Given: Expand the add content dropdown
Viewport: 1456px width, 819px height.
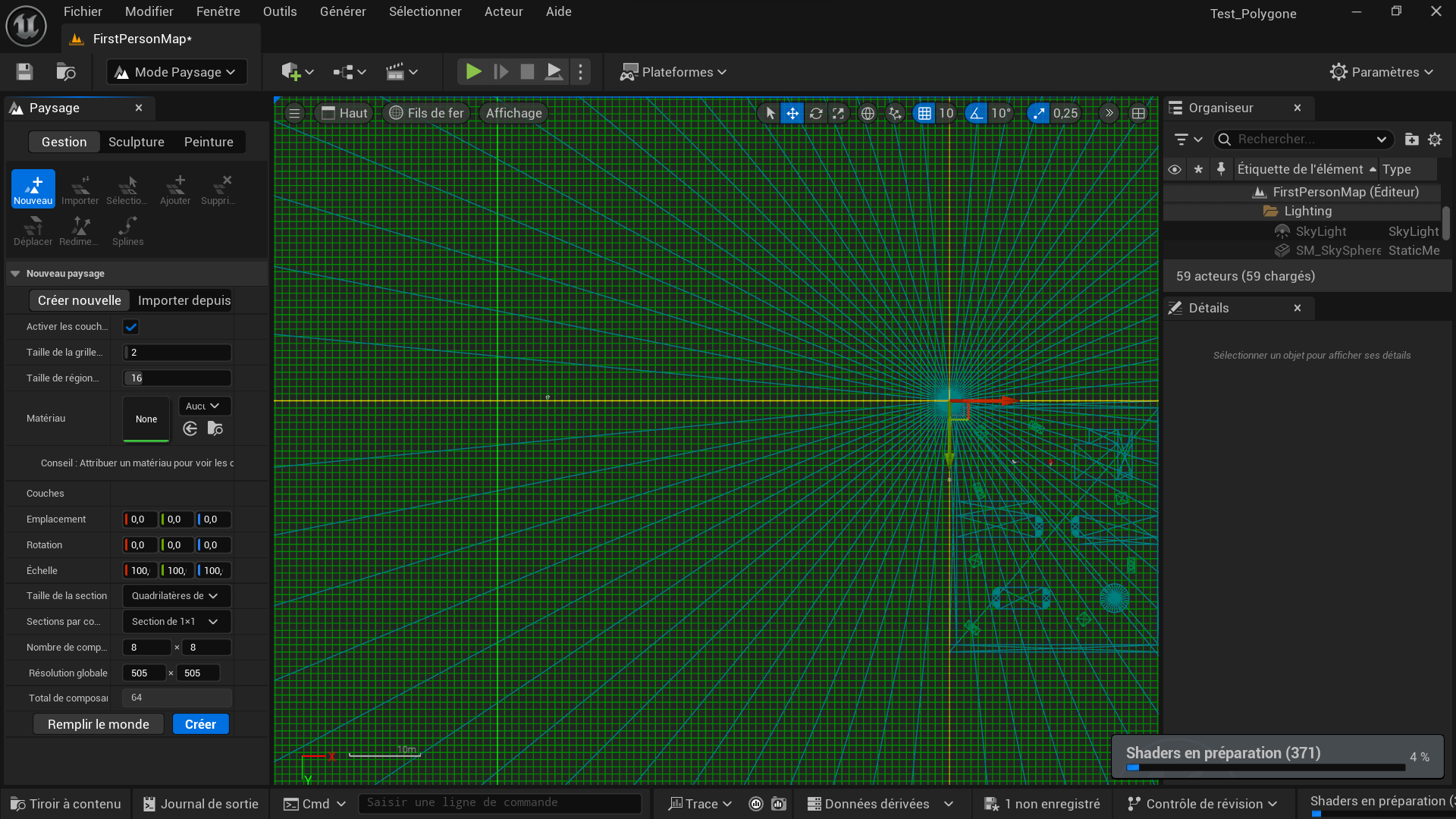Looking at the screenshot, I should coord(297,72).
